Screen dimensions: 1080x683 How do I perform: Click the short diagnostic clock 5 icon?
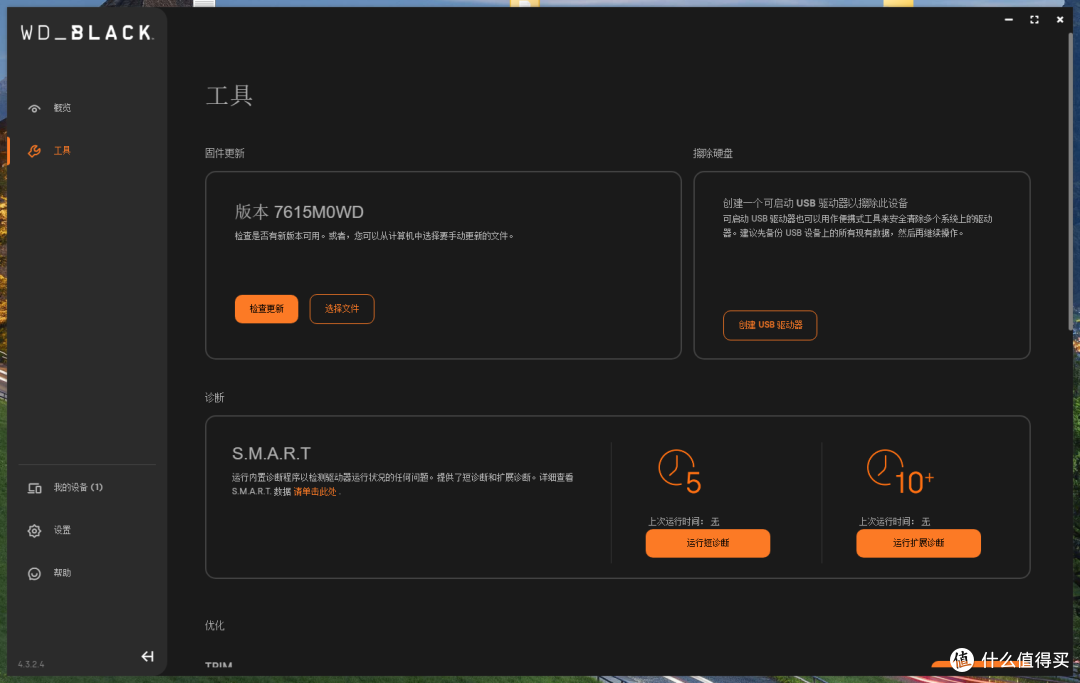[679, 472]
